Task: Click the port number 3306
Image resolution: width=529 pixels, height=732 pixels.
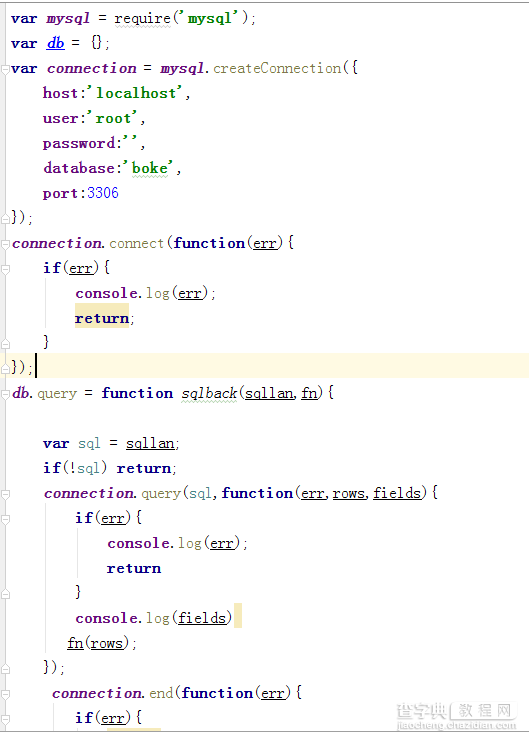Action: 103,193
